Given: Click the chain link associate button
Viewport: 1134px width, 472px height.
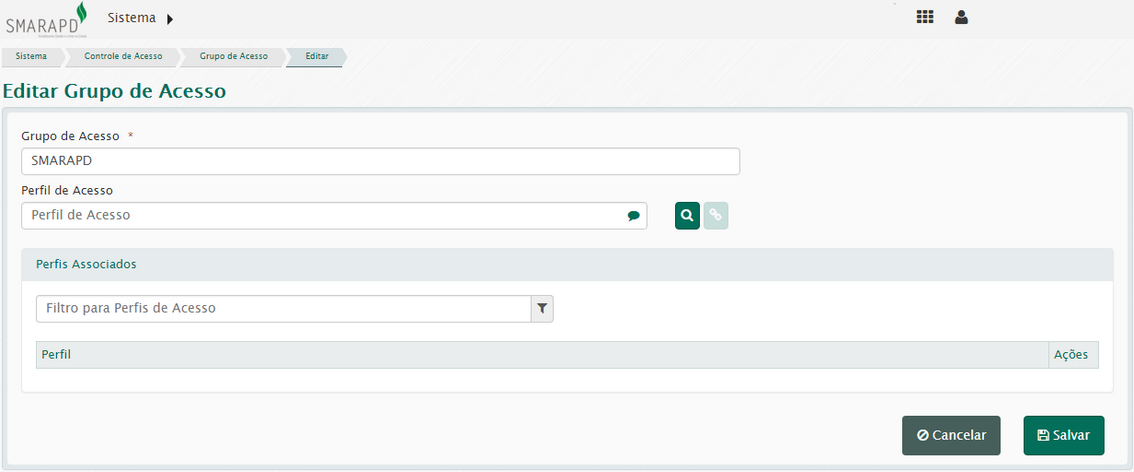Looking at the screenshot, I should [x=715, y=216].
